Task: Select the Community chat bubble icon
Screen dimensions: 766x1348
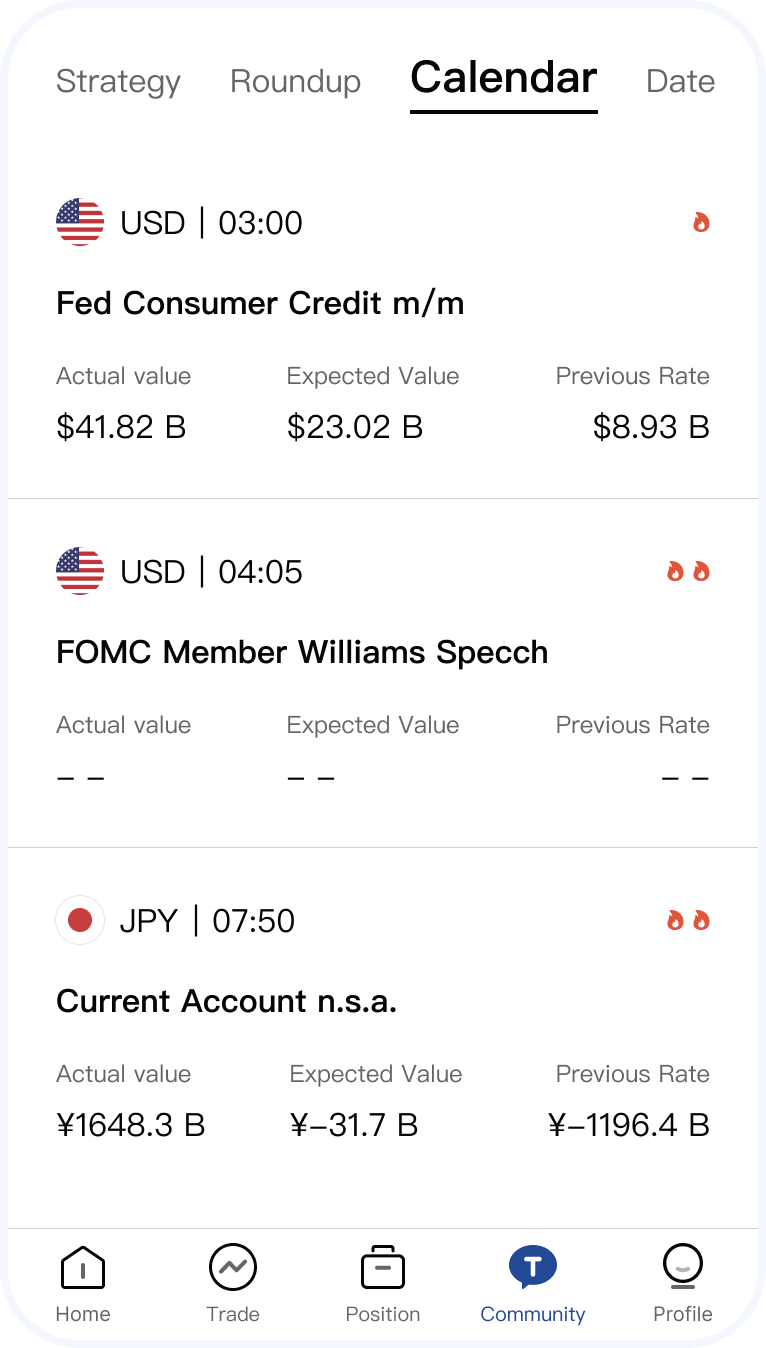Action: [x=532, y=1268]
